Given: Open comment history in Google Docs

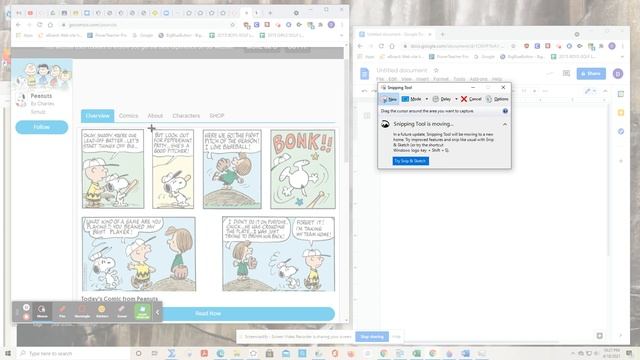Looking at the screenshot, I should (566, 73).
